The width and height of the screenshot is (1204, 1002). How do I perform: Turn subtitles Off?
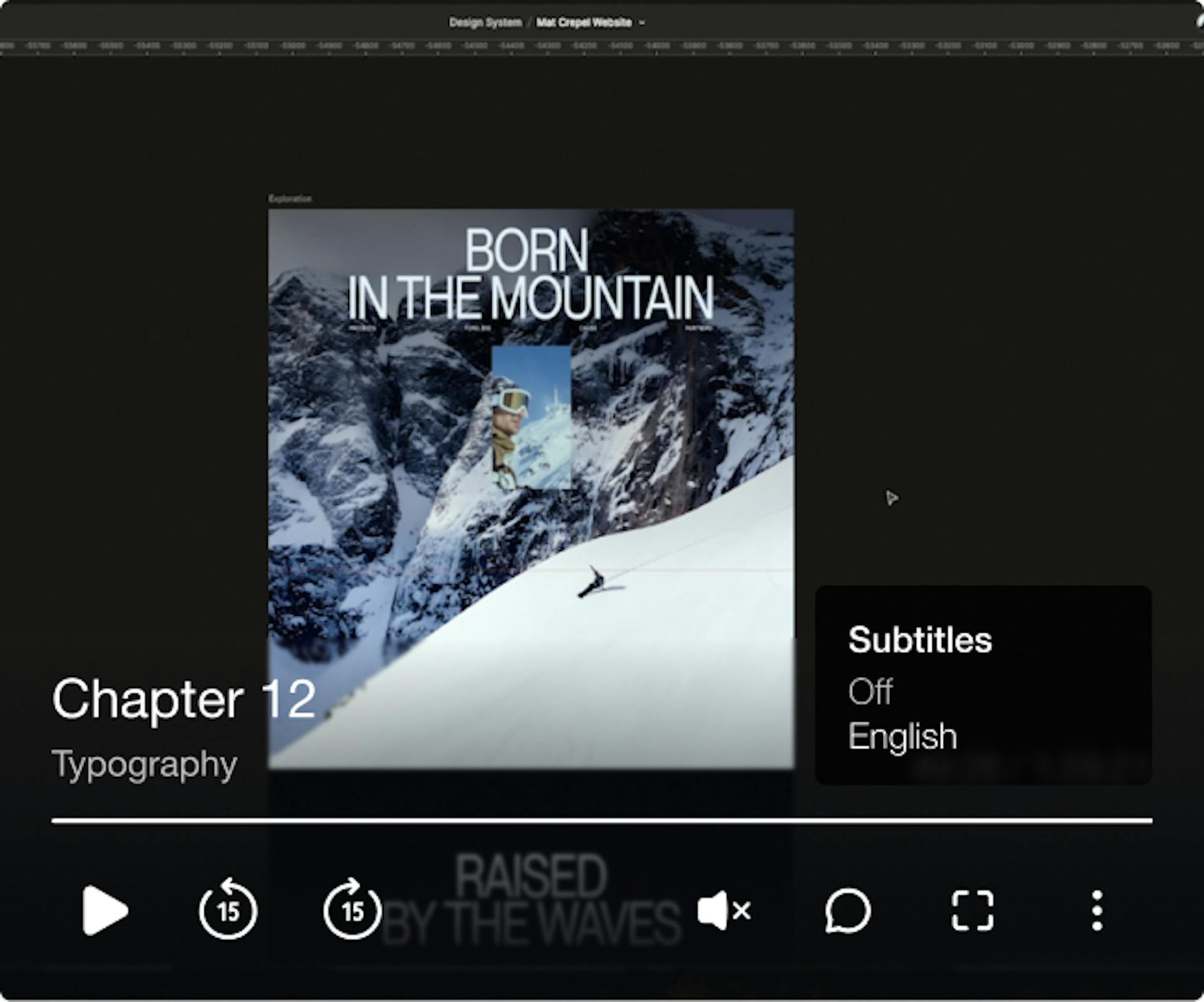(870, 692)
